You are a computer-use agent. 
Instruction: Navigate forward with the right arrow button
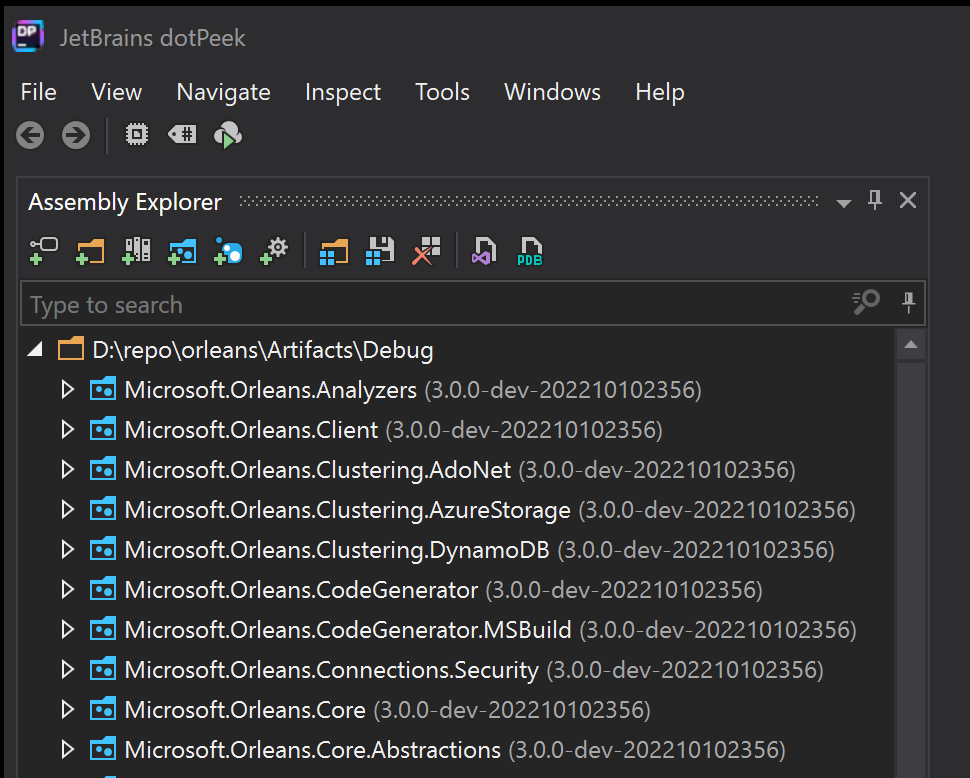pos(76,135)
